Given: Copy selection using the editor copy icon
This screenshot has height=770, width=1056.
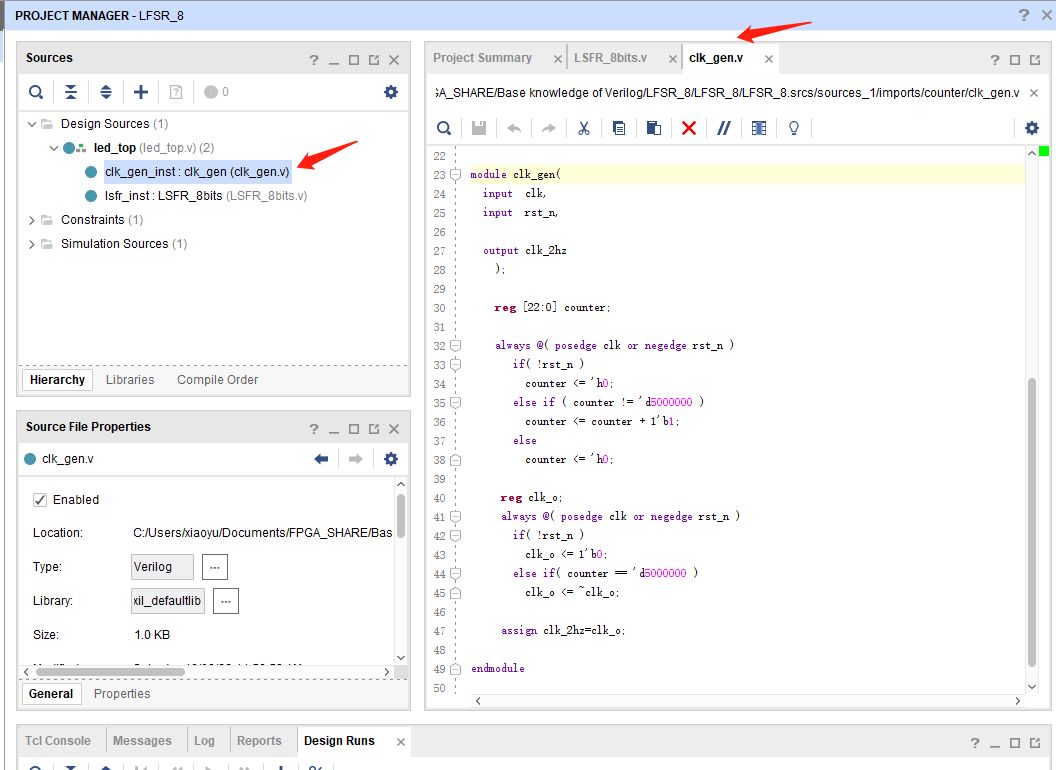Looking at the screenshot, I should pos(619,128).
